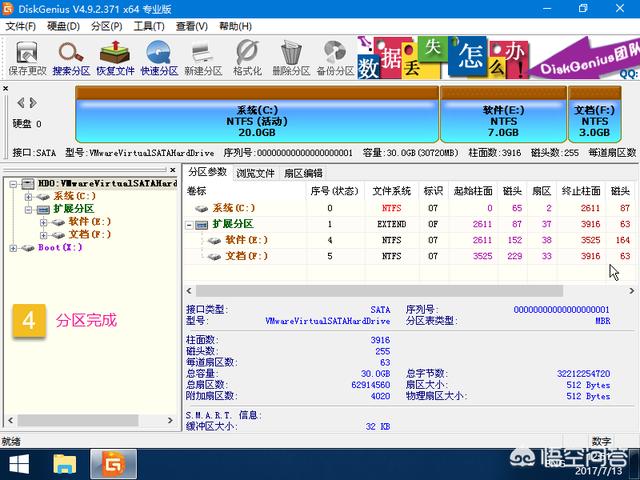Screen dimensions: 640x480
Task: Click the 序号(状态) column header
Action: [x=334, y=191]
